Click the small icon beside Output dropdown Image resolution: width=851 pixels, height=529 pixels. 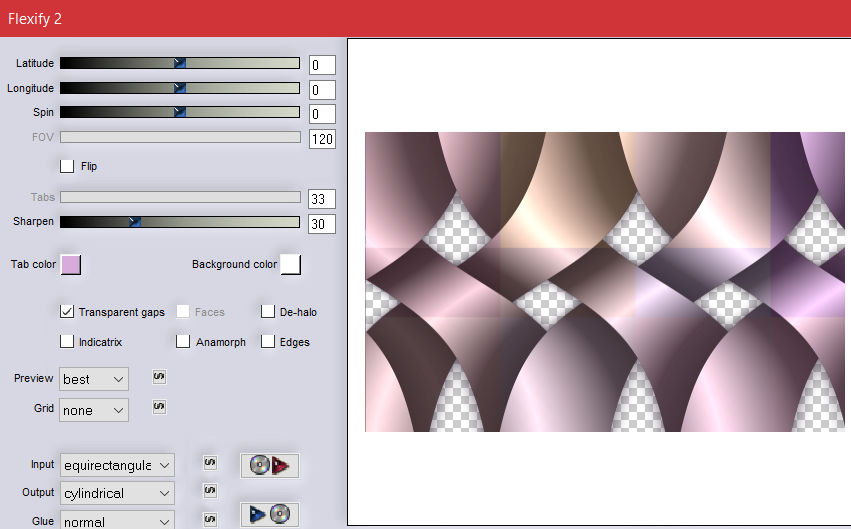pyautogui.click(x=210, y=491)
